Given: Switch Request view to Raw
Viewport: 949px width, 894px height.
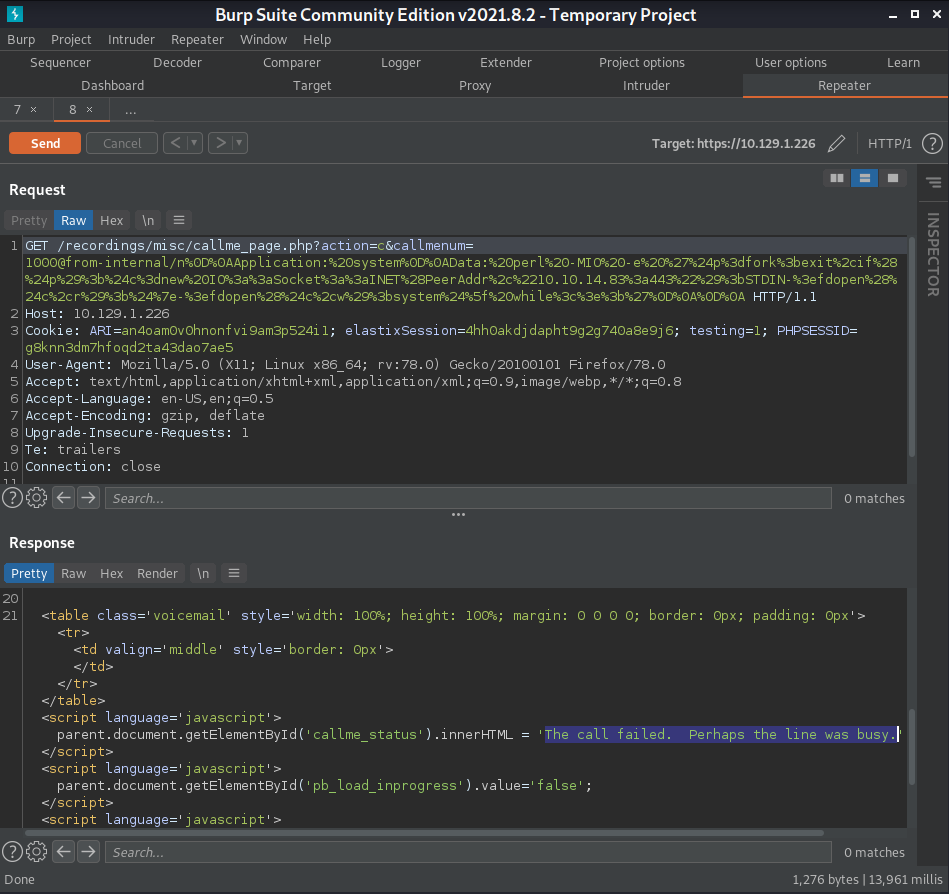Looking at the screenshot, I should point(73,220).
